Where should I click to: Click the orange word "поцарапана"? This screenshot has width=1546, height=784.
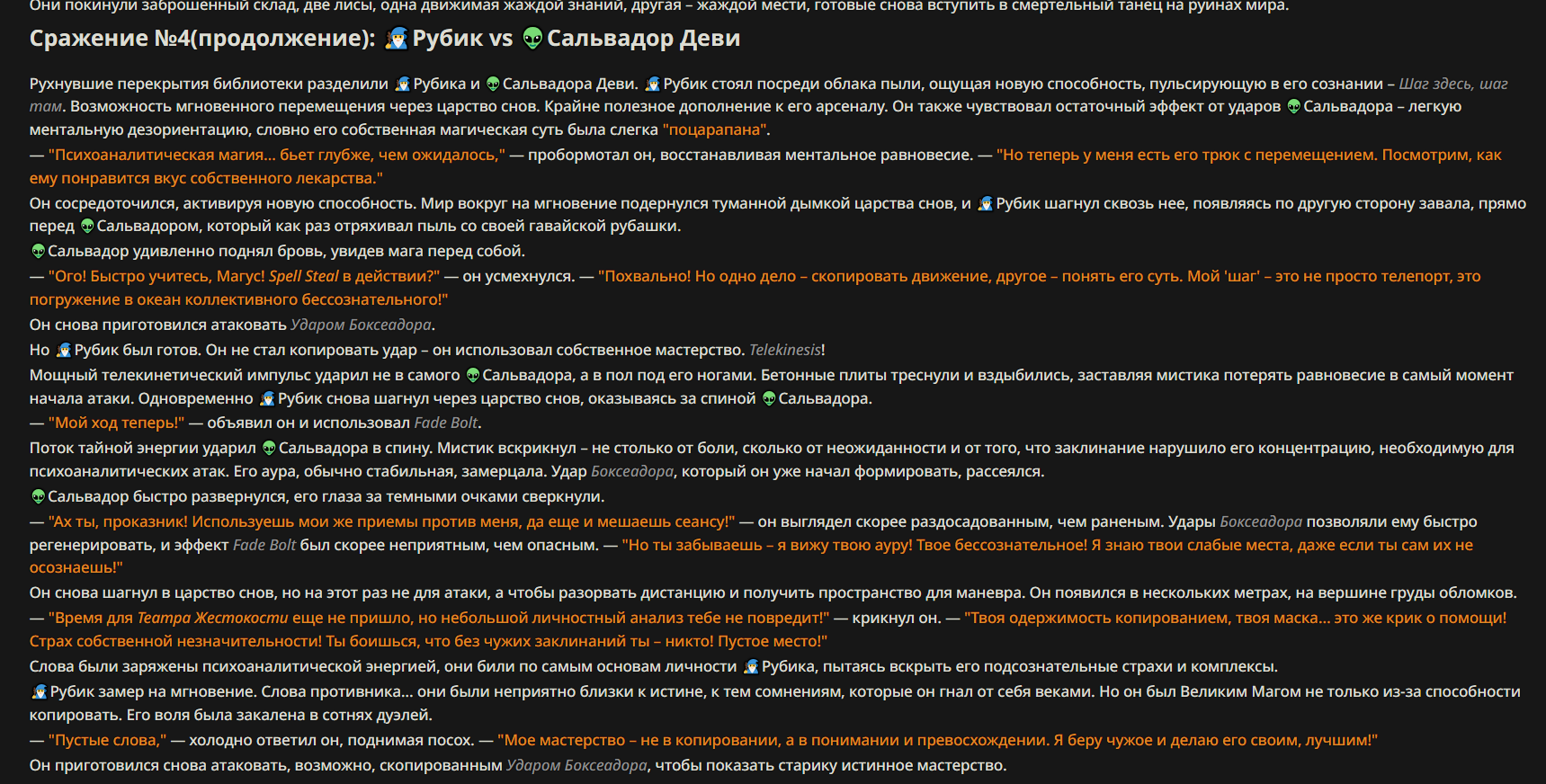click(716, 129)
